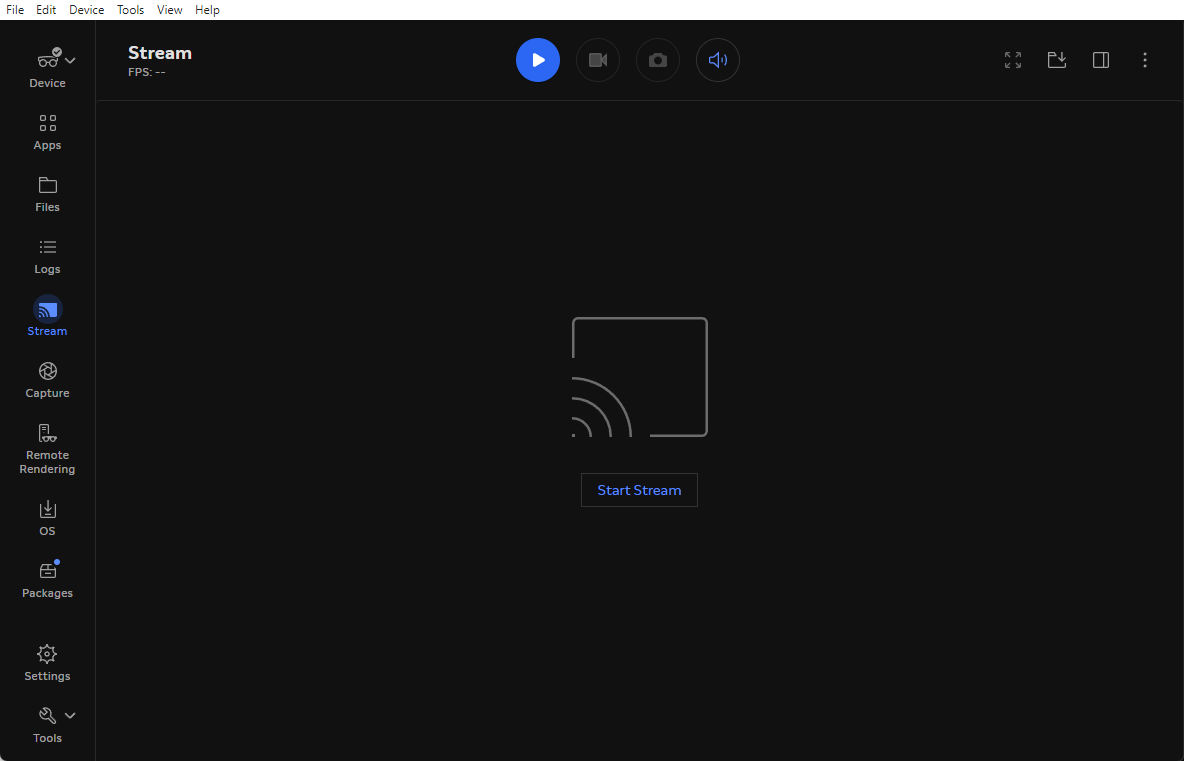Take a screenshot with the camera icon

pyautogui.click(x=657, y=60)
